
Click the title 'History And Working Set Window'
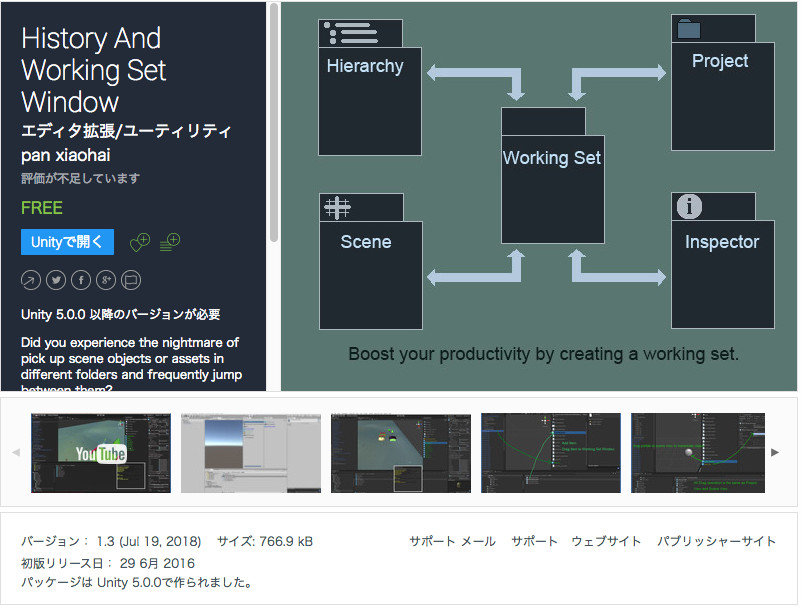click(x=93, y=70)
